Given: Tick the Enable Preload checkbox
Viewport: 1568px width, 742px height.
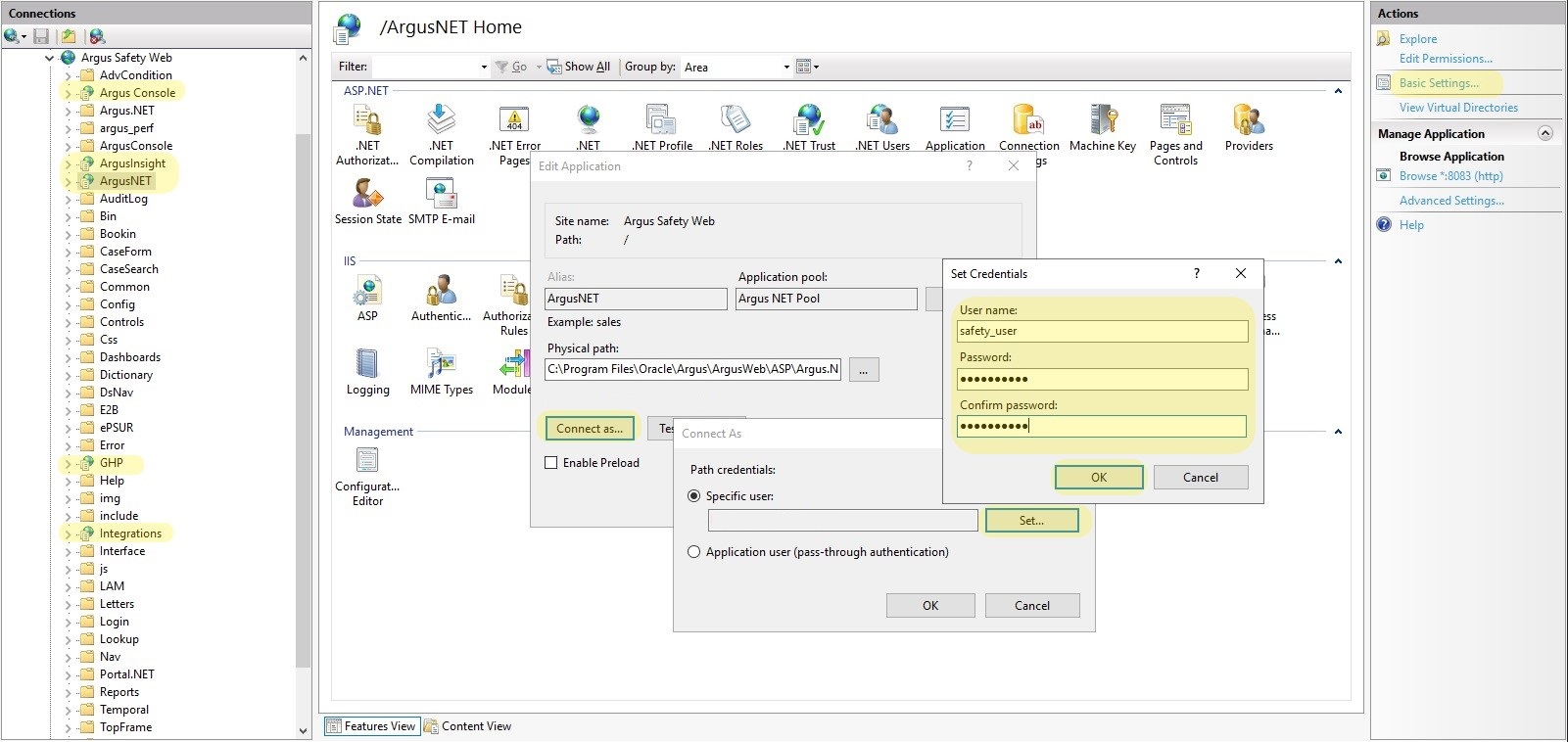Looking at the screenshot, I should click(x=551, y=463).
